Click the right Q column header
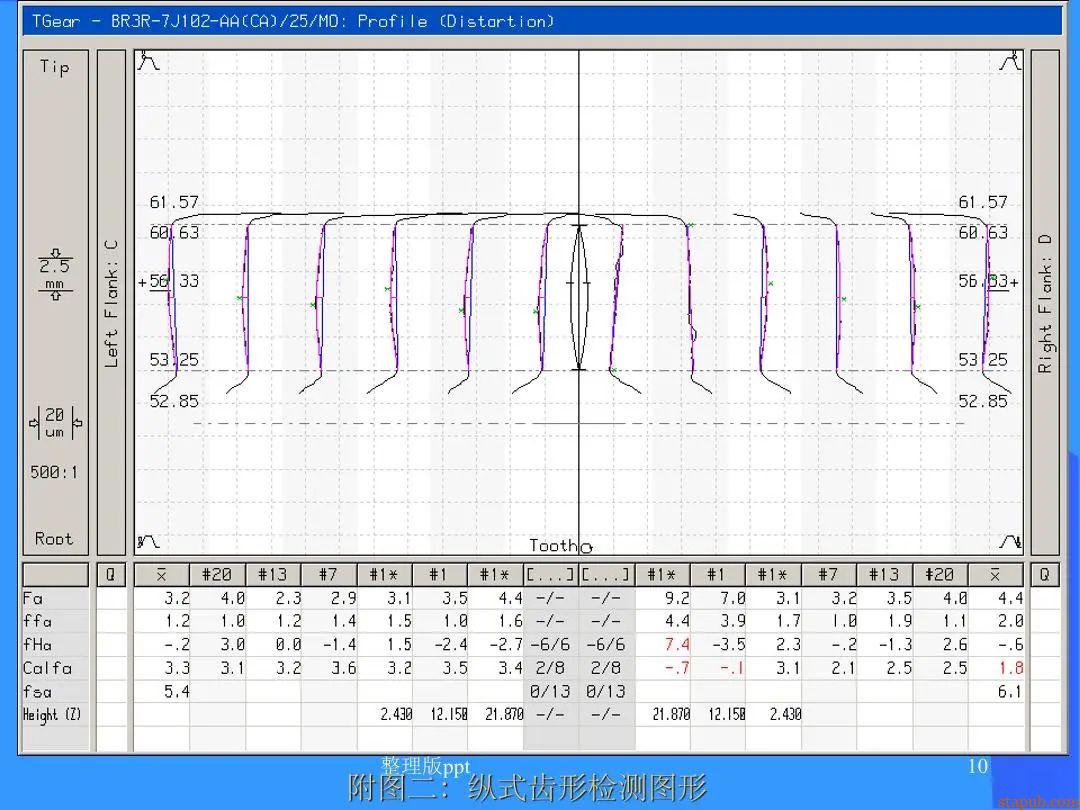The image size is (1080, 810). [x=1044, y=575]
